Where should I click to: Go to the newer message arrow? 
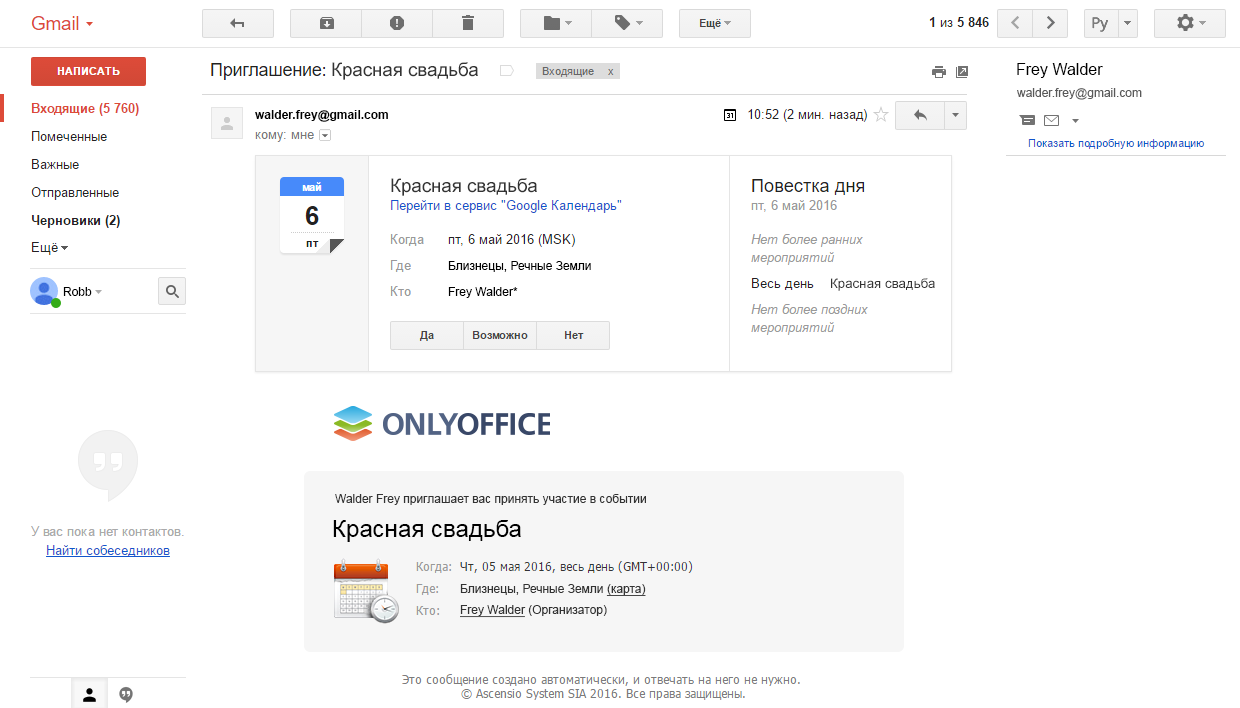1015,23
